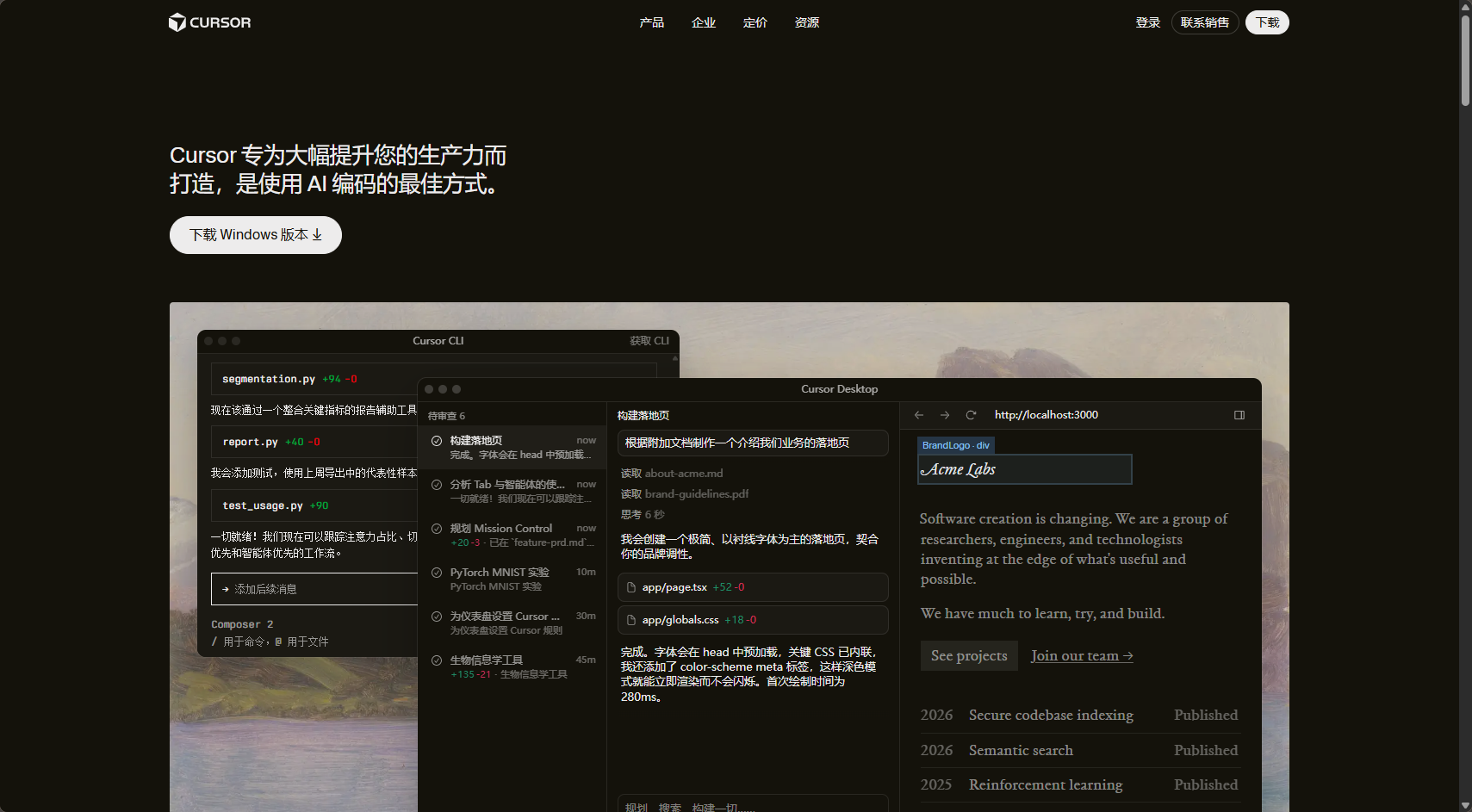Toggle check circle for 生物信息学工具 task
The height and width of the screenshot is (812, 1472).
click(437, 660)
